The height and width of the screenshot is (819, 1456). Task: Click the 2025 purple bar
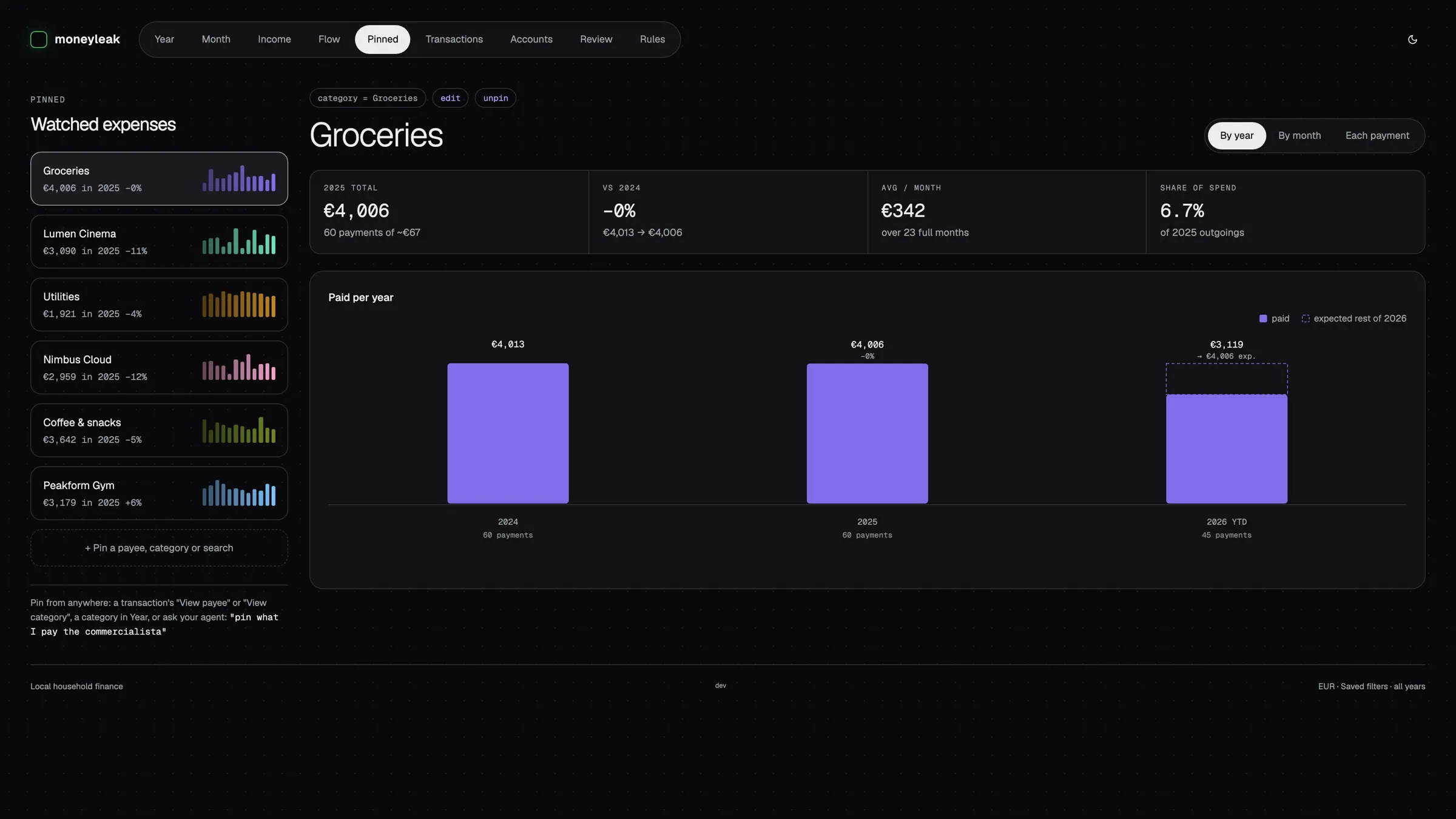[867, 433]
